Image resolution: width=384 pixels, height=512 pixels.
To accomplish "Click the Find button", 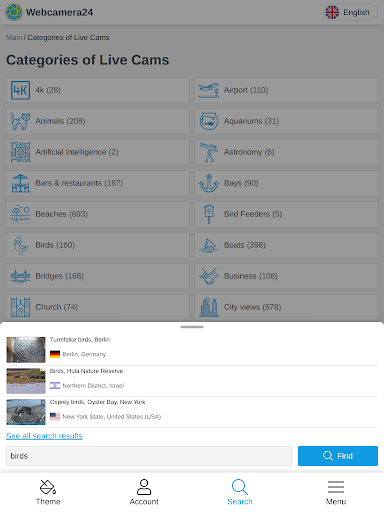I will (x=338, y=456).
